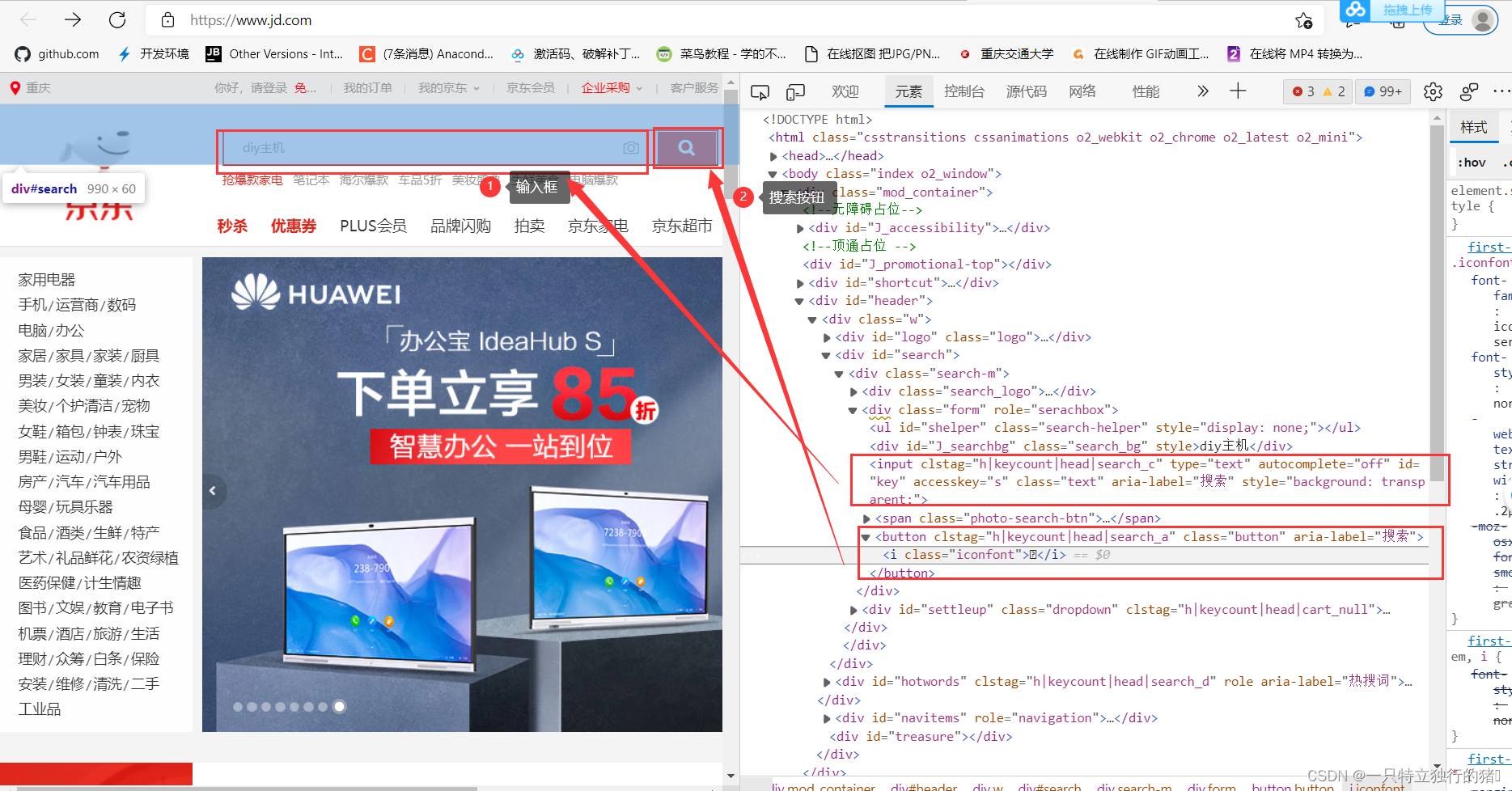1512x791 pixels.
Task: Open github.com bookmark
Action: point(57,54)
